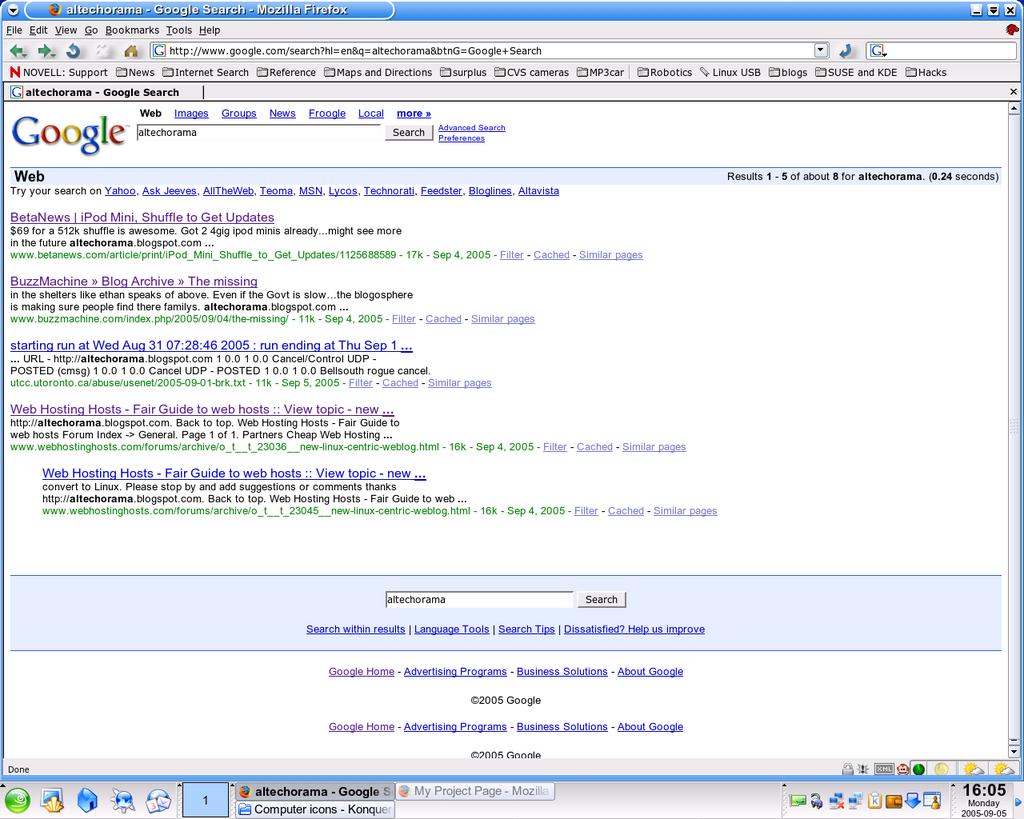
Task: Click the Search within results link
Action: (356, 630)
